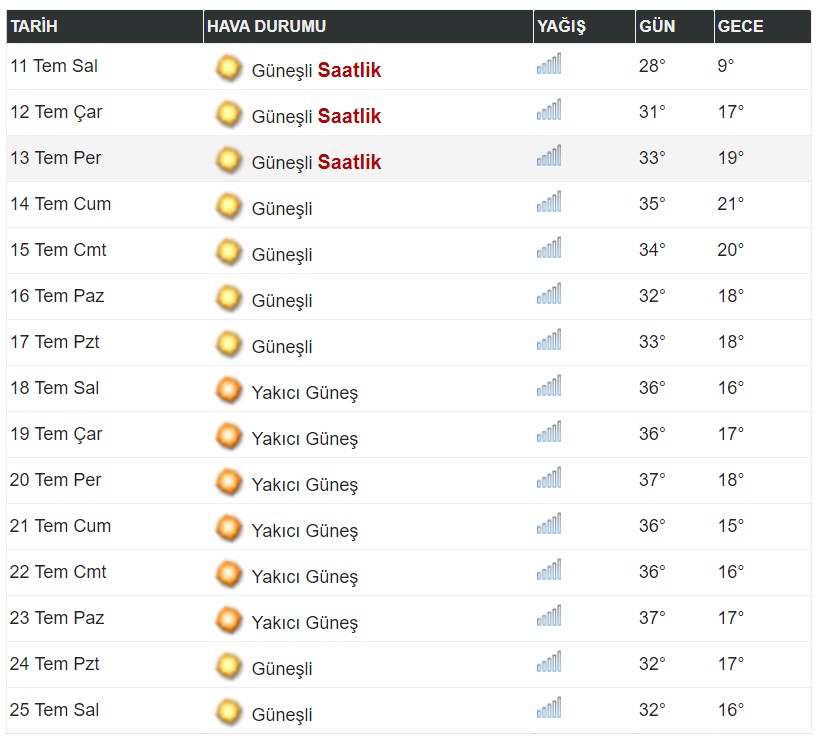The width and height of the screenshot is (818, 741).
Task: Click the sunny icon for 14 Tem Cum
Action: pyautogui.click(x=228, y=206)
